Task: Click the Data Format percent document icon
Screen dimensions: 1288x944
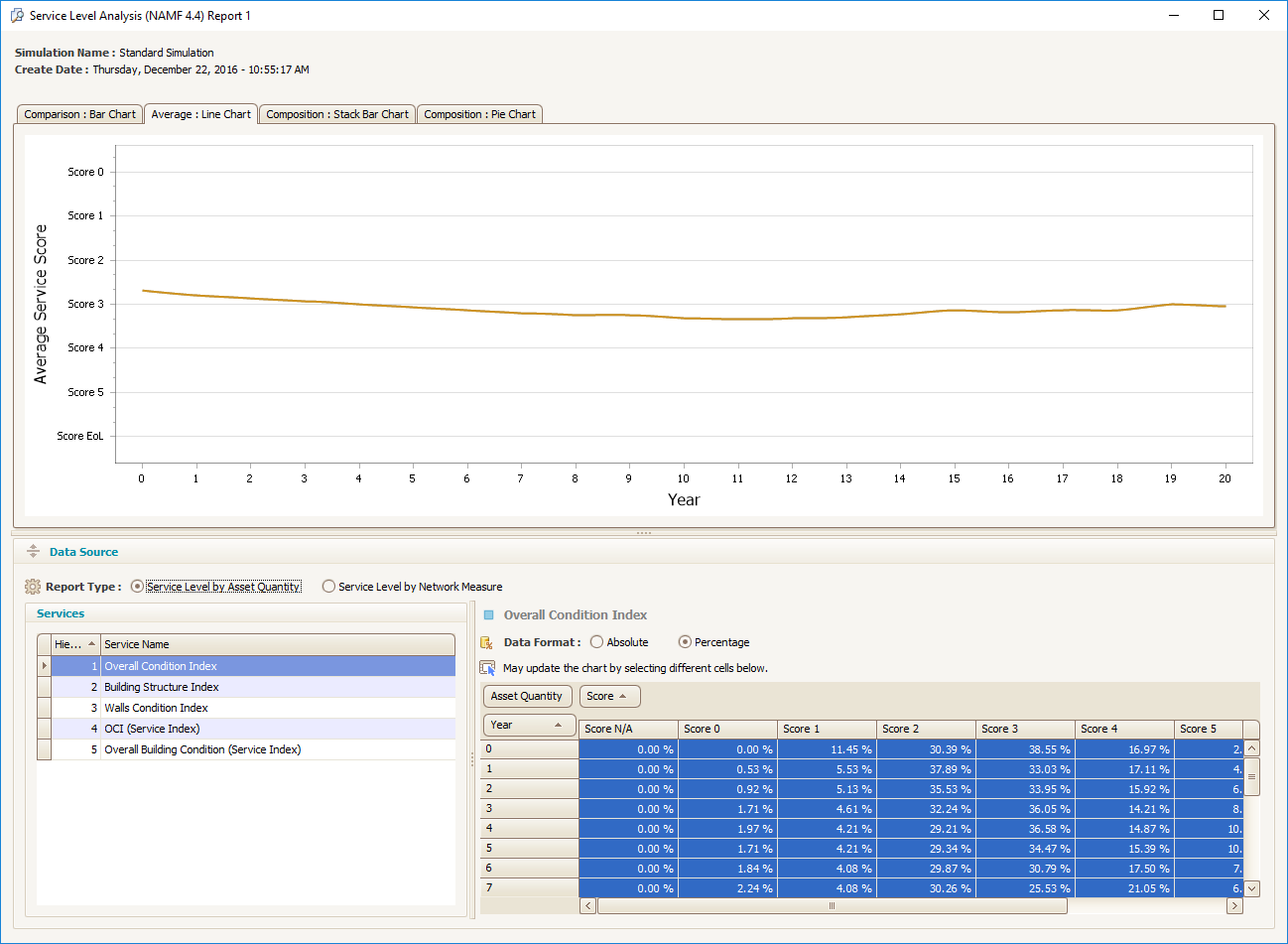Action: 487,643
